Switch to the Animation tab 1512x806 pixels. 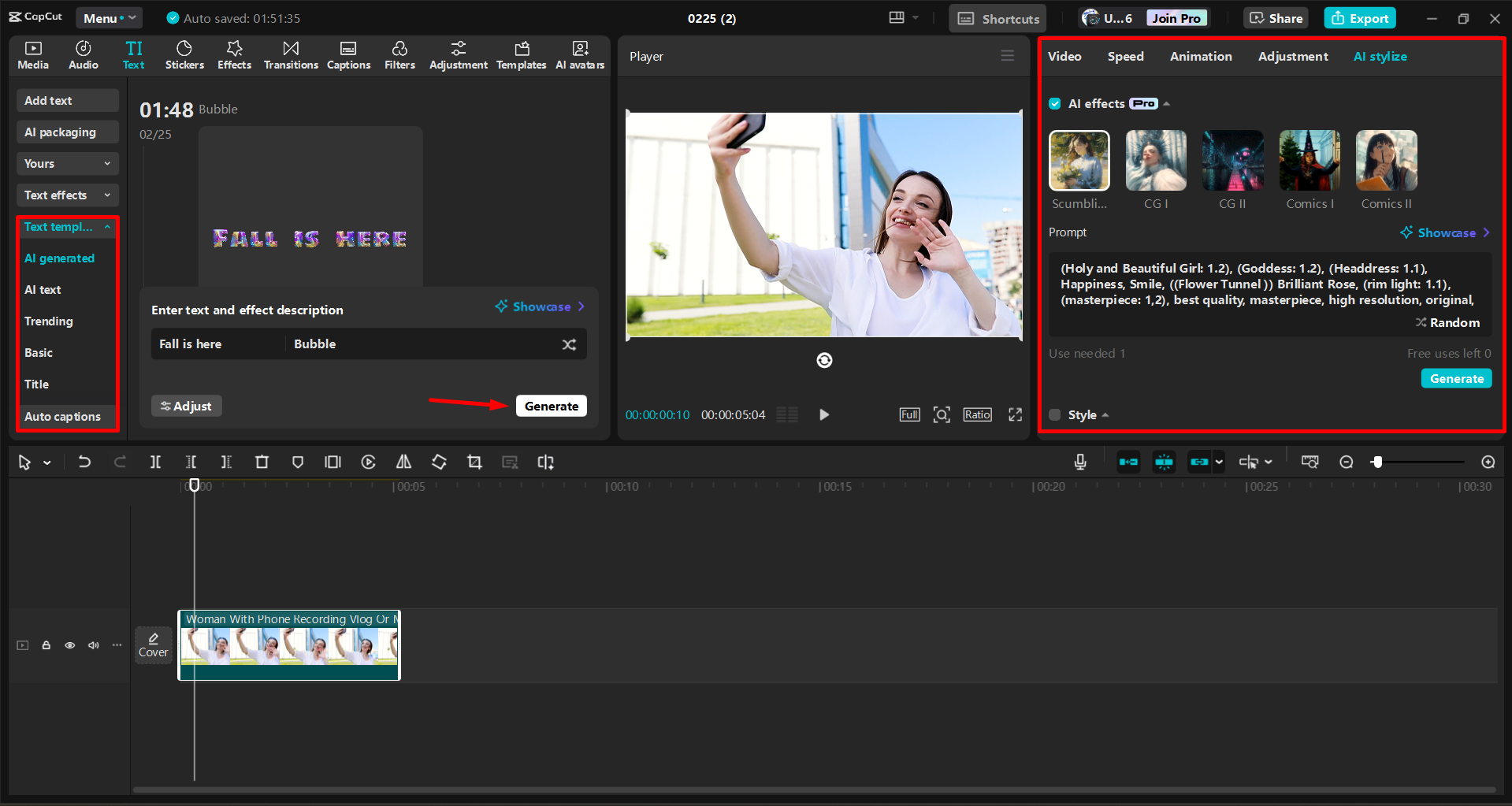[x=1200, y=56]
